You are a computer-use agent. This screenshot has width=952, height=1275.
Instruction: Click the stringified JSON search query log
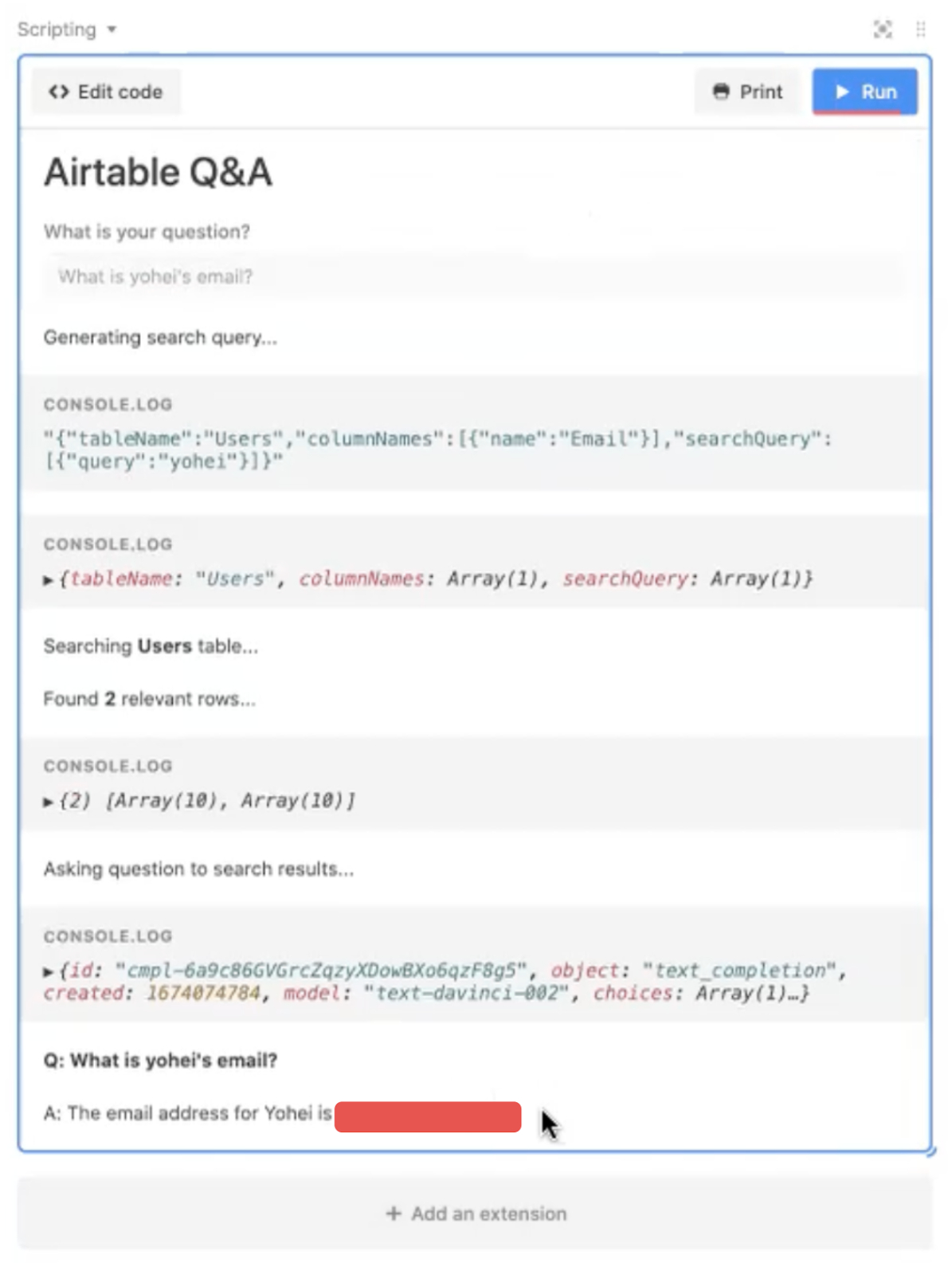point(437,449)
